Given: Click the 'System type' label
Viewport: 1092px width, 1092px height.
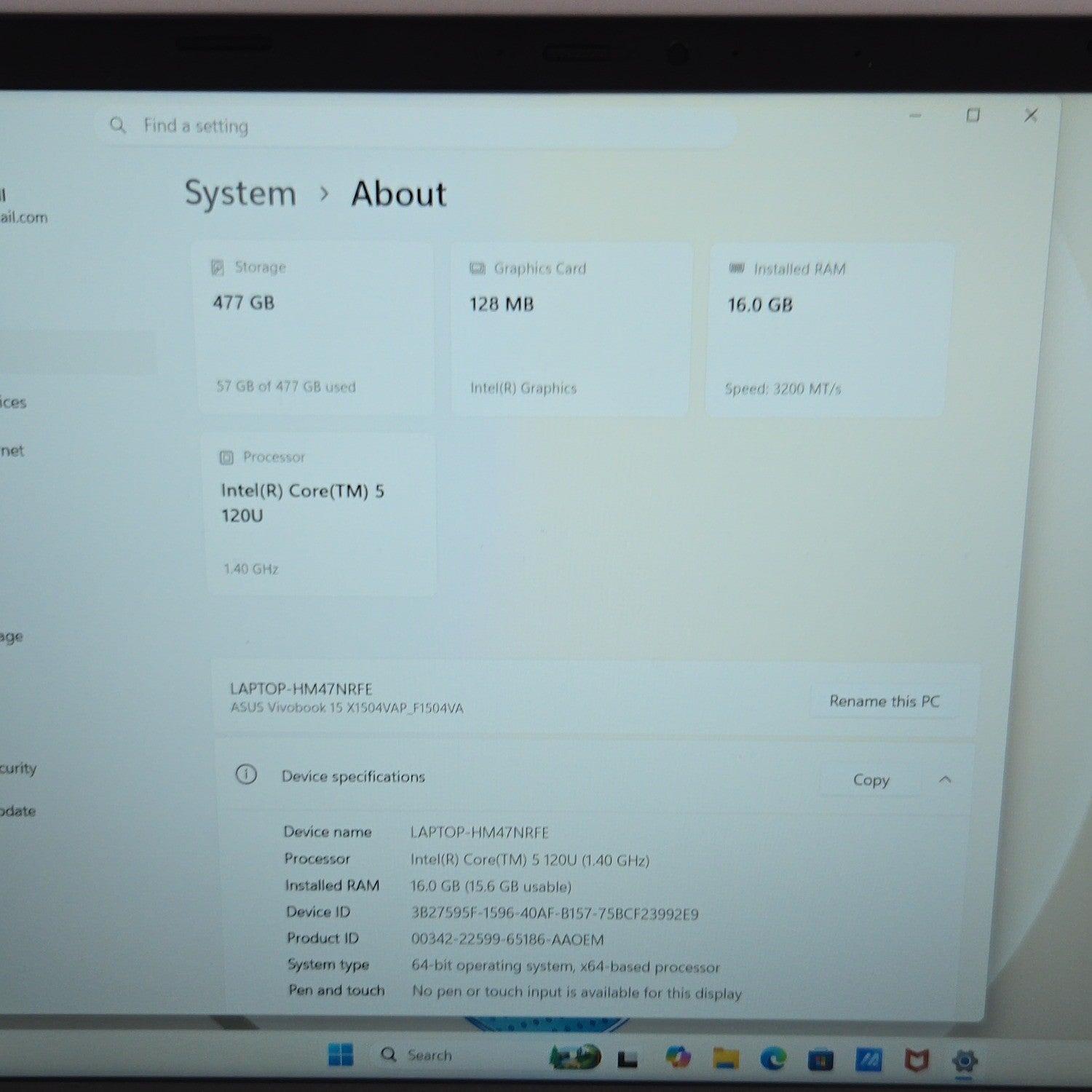Looking at the screenshot, I should tap(328, 965).
